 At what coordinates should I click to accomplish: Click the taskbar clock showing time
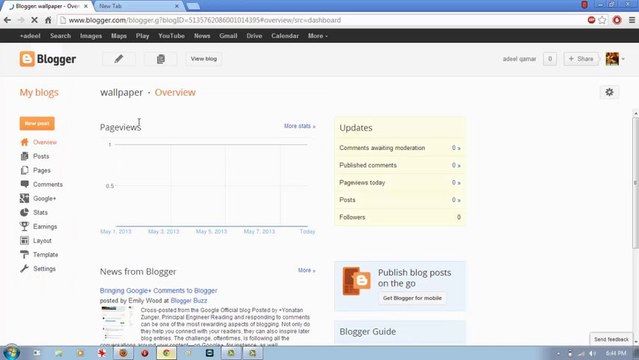click(x=616, y=353)
